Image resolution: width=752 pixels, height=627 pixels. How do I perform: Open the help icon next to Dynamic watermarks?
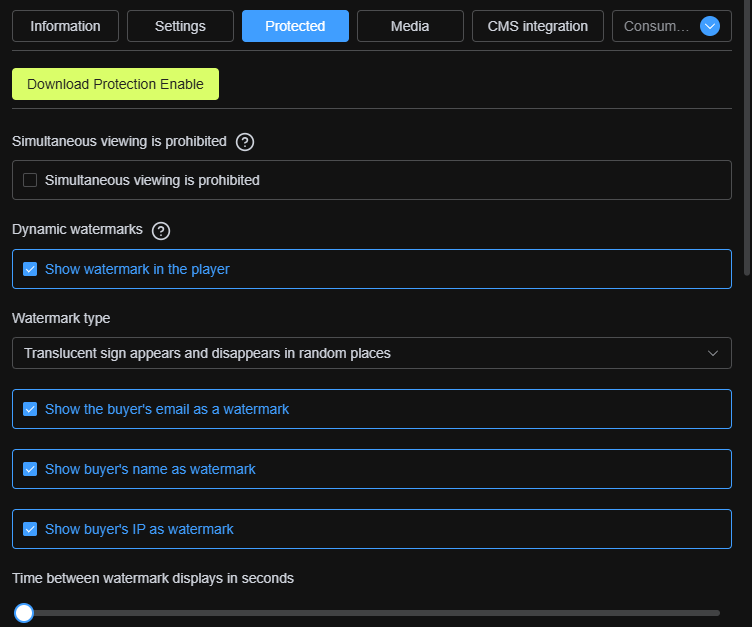click(x=161, y=231)
